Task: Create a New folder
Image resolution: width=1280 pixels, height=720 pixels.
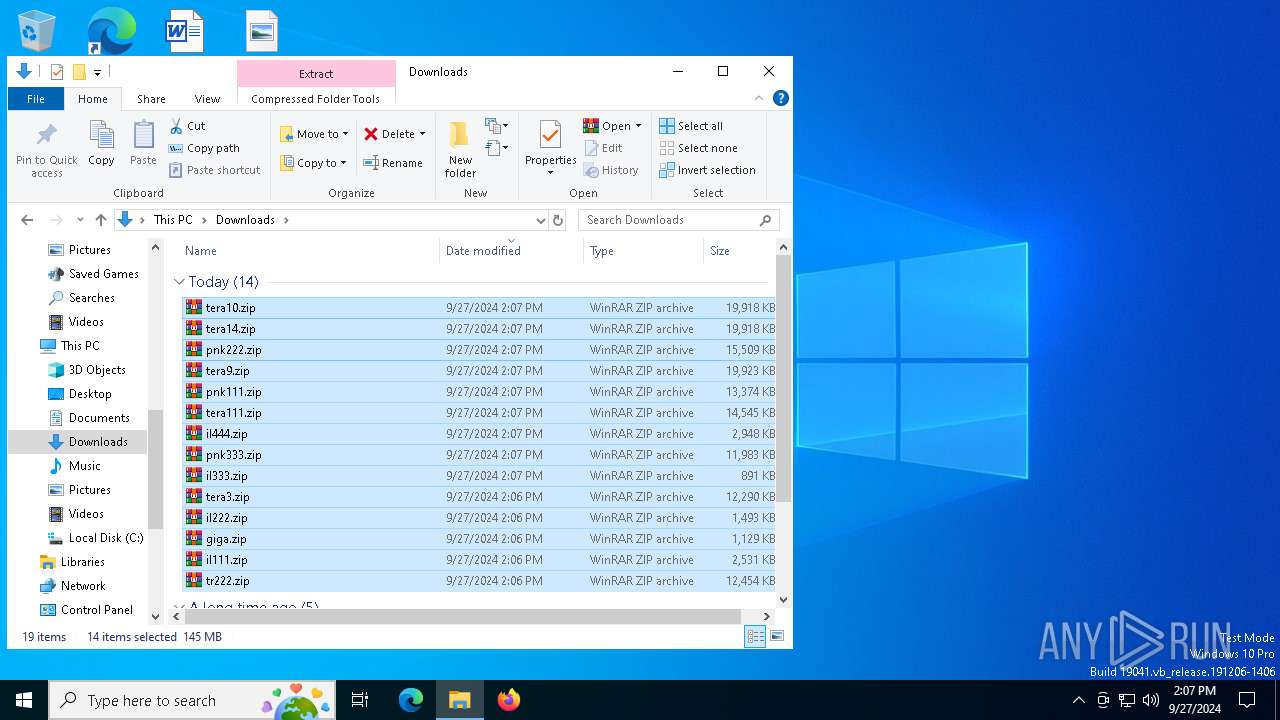Action: (x=460, y=150)
